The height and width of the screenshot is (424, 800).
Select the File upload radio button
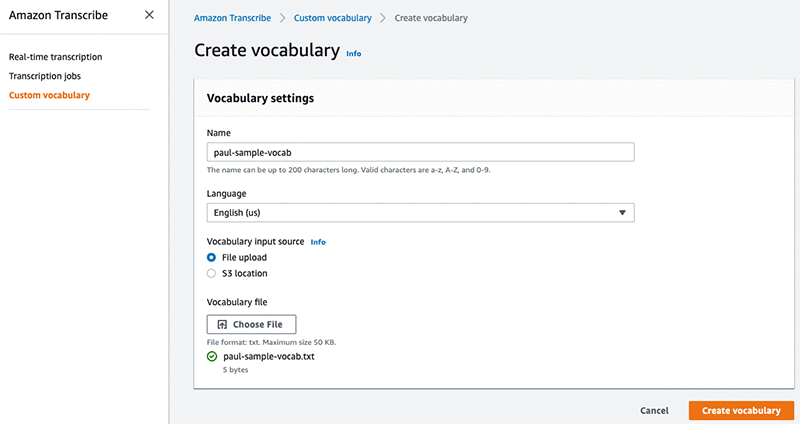pyautogui.click(x=211, y=257)
